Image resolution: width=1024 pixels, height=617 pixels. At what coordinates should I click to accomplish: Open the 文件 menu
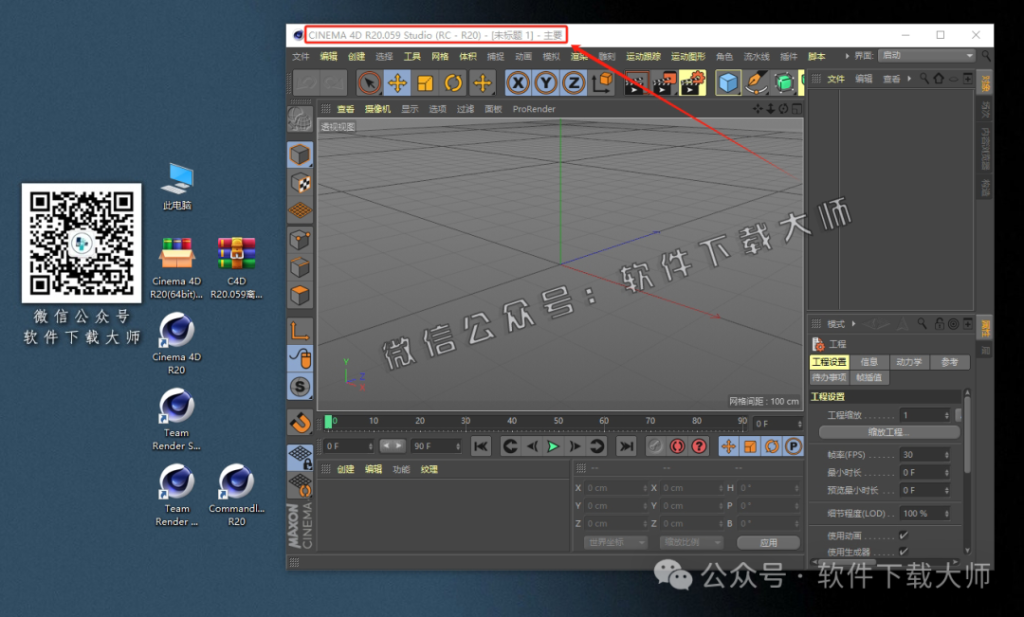300,57
